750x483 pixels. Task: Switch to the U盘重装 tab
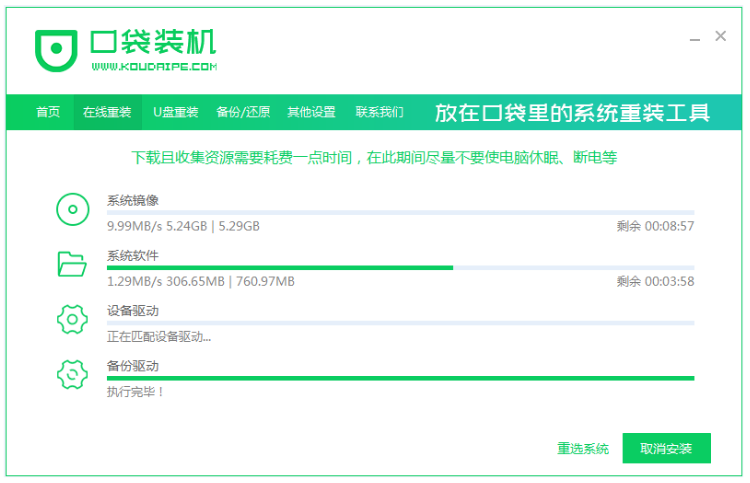click(175, 112)
